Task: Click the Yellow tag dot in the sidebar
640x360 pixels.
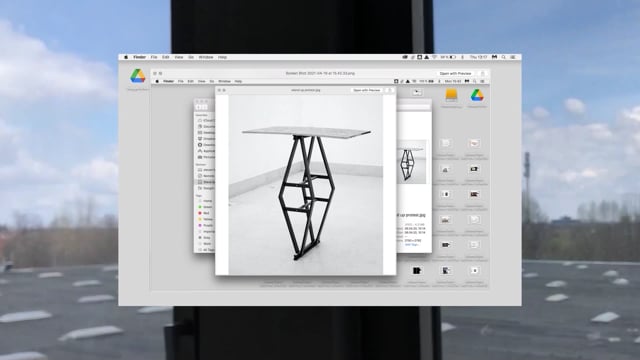Action: (x=200, y=219)
